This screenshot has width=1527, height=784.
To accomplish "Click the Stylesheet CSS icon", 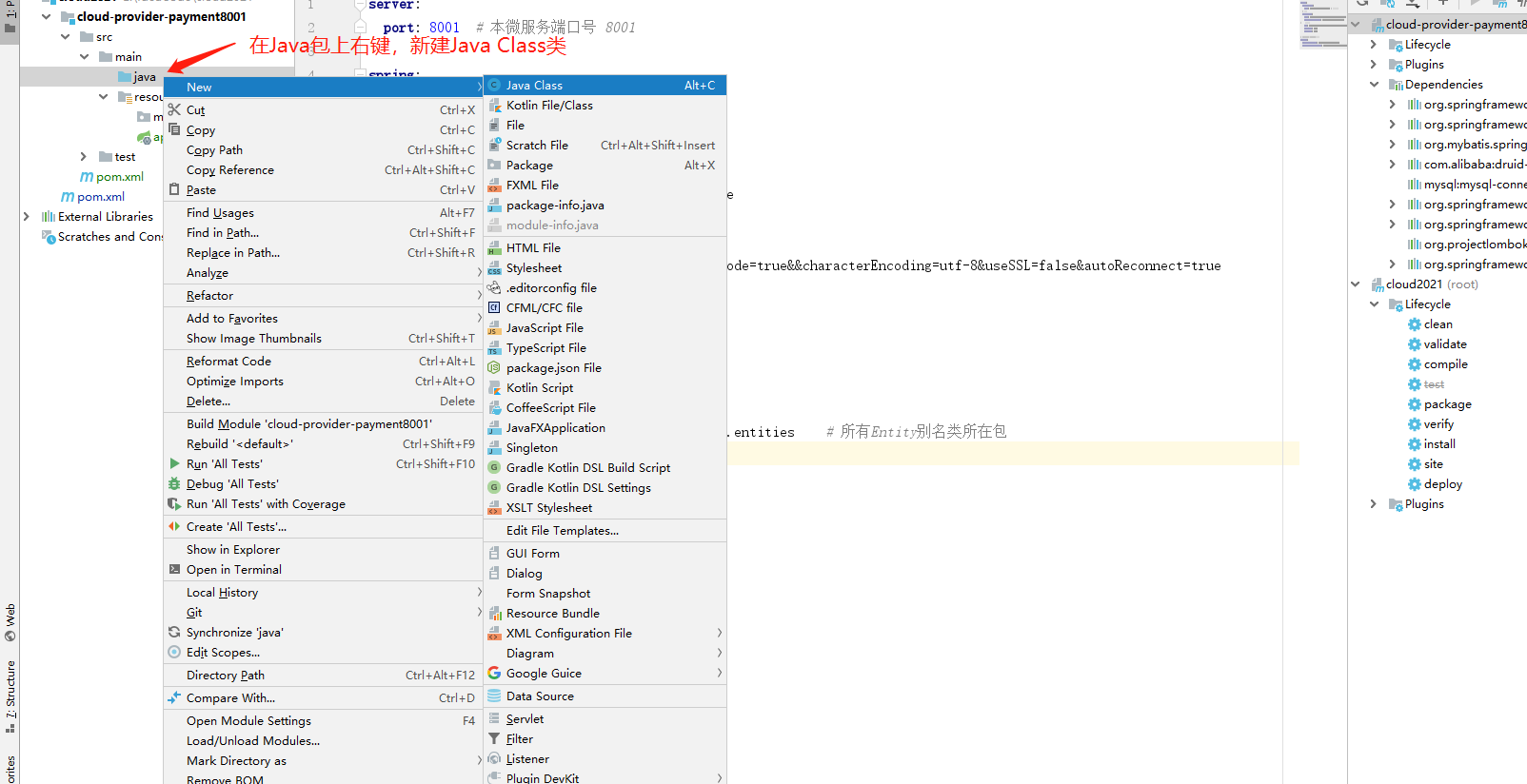I will click(494, 268).
